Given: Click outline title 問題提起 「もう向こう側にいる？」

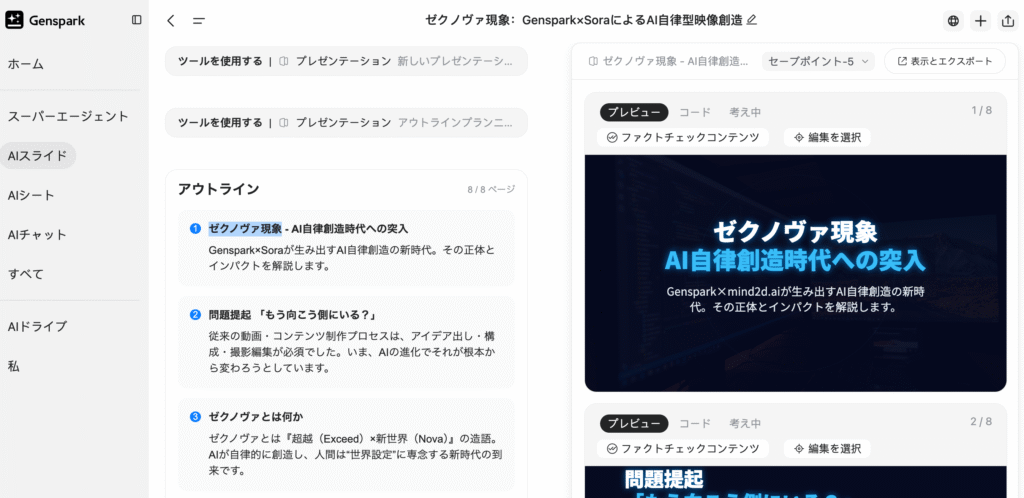Looking at the screenshot, I should coord(293,315).
